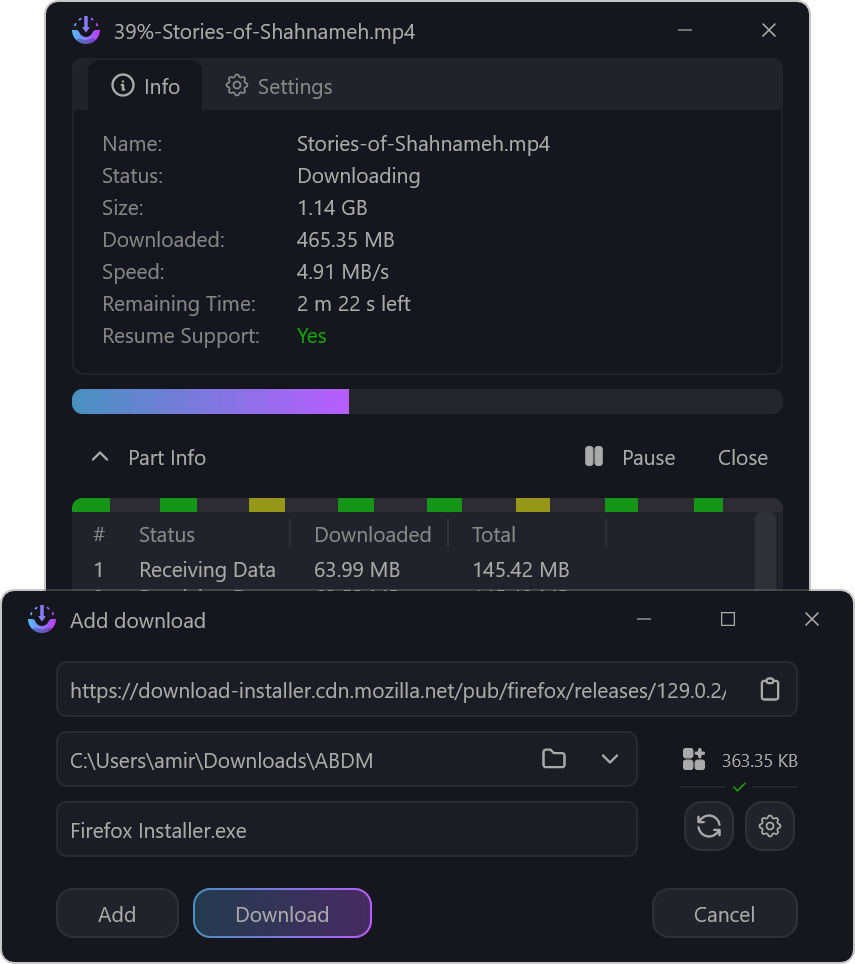This screenshot has height=964, width=855.
Task: Click the pause icon next to Pause label
Action: tap(593, 457)
